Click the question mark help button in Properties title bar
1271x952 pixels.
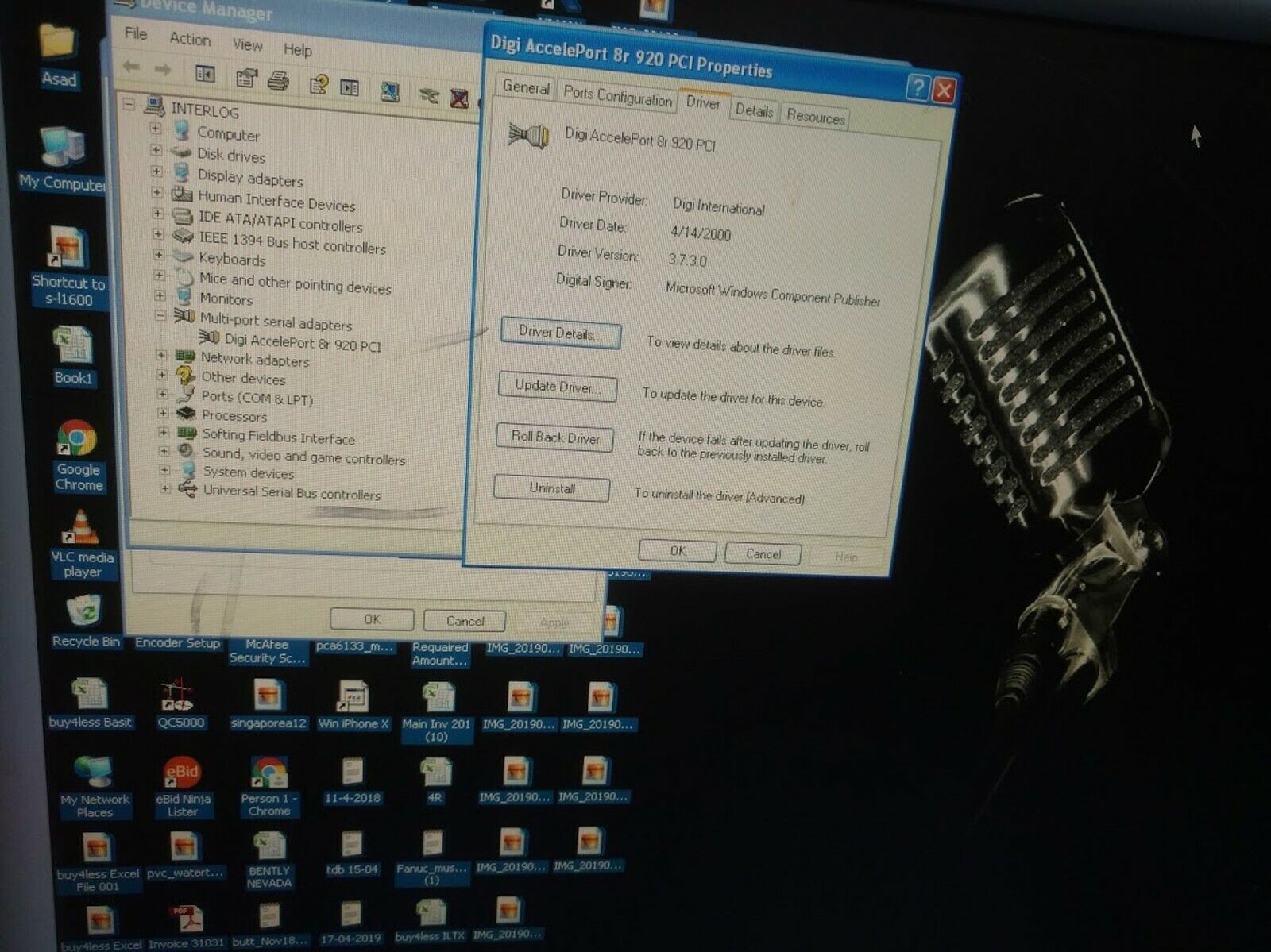[918, 87]
